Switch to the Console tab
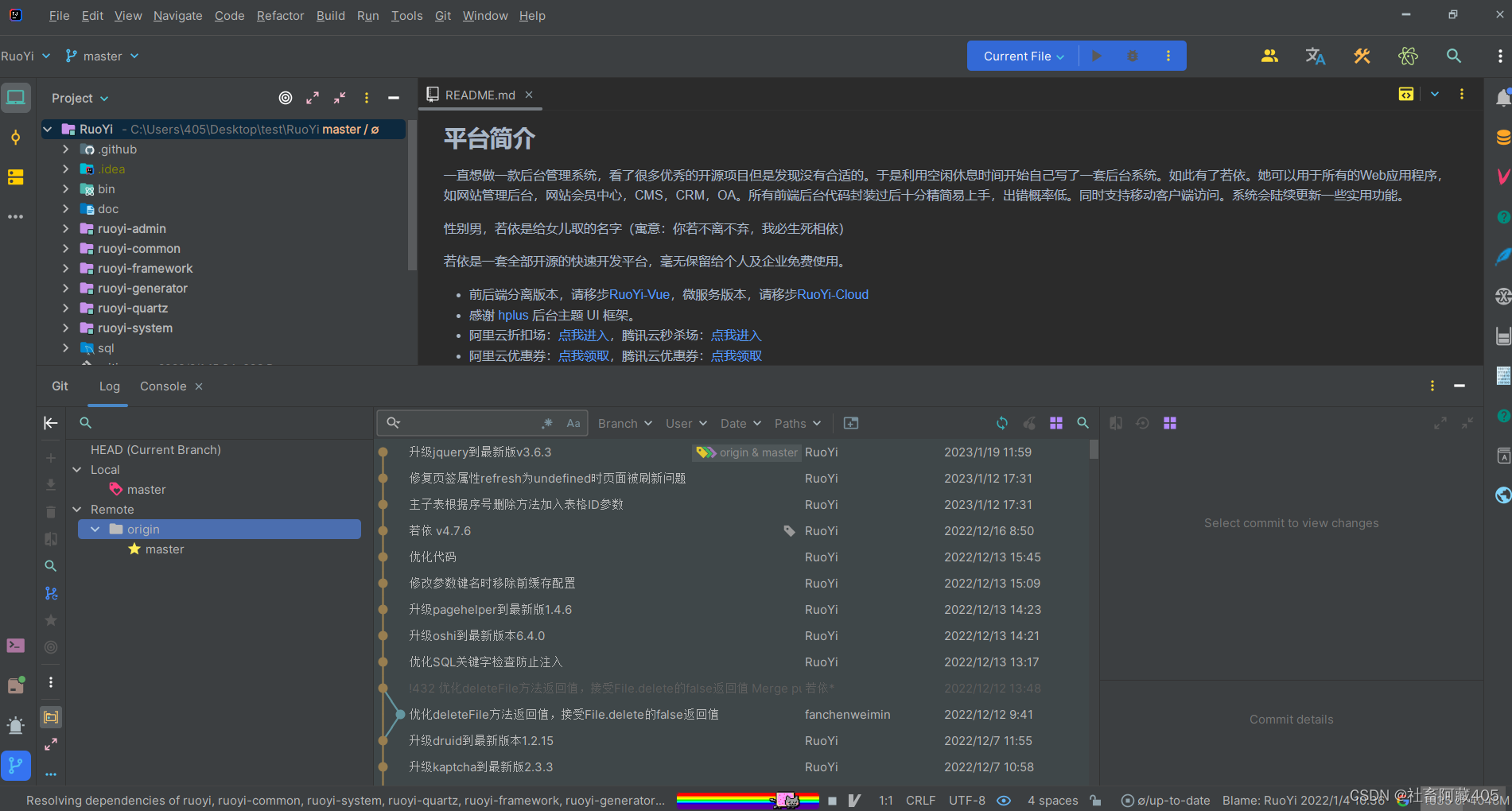This screenshot has height=811, width=1512. [163, 386]
